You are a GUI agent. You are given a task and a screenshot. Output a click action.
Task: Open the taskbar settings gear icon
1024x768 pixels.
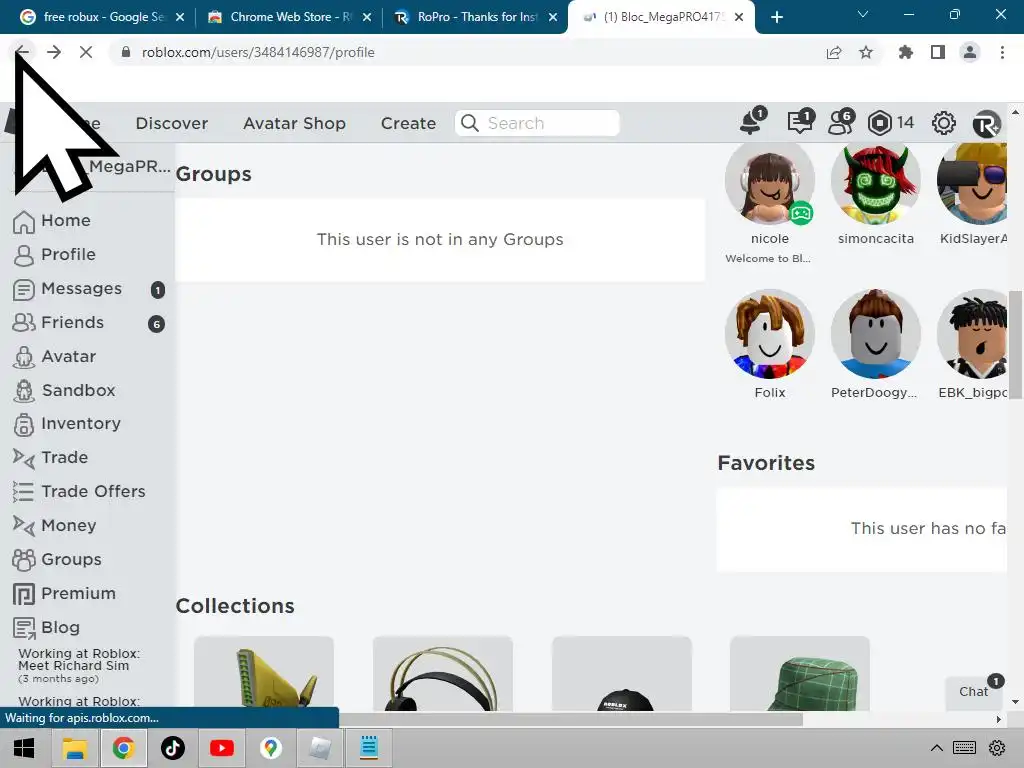[997, 748]
